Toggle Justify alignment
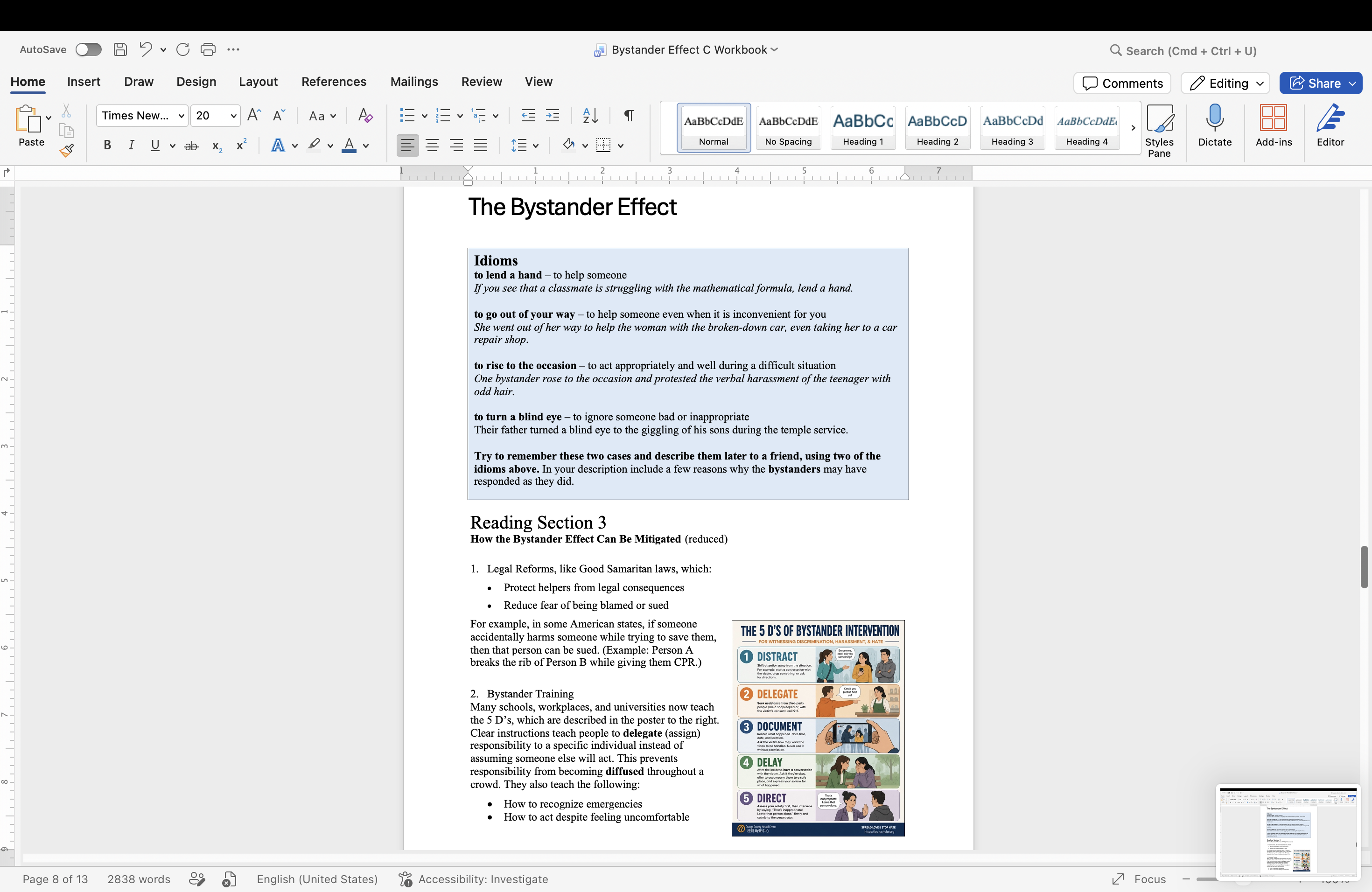 click(x=480, y=145)
